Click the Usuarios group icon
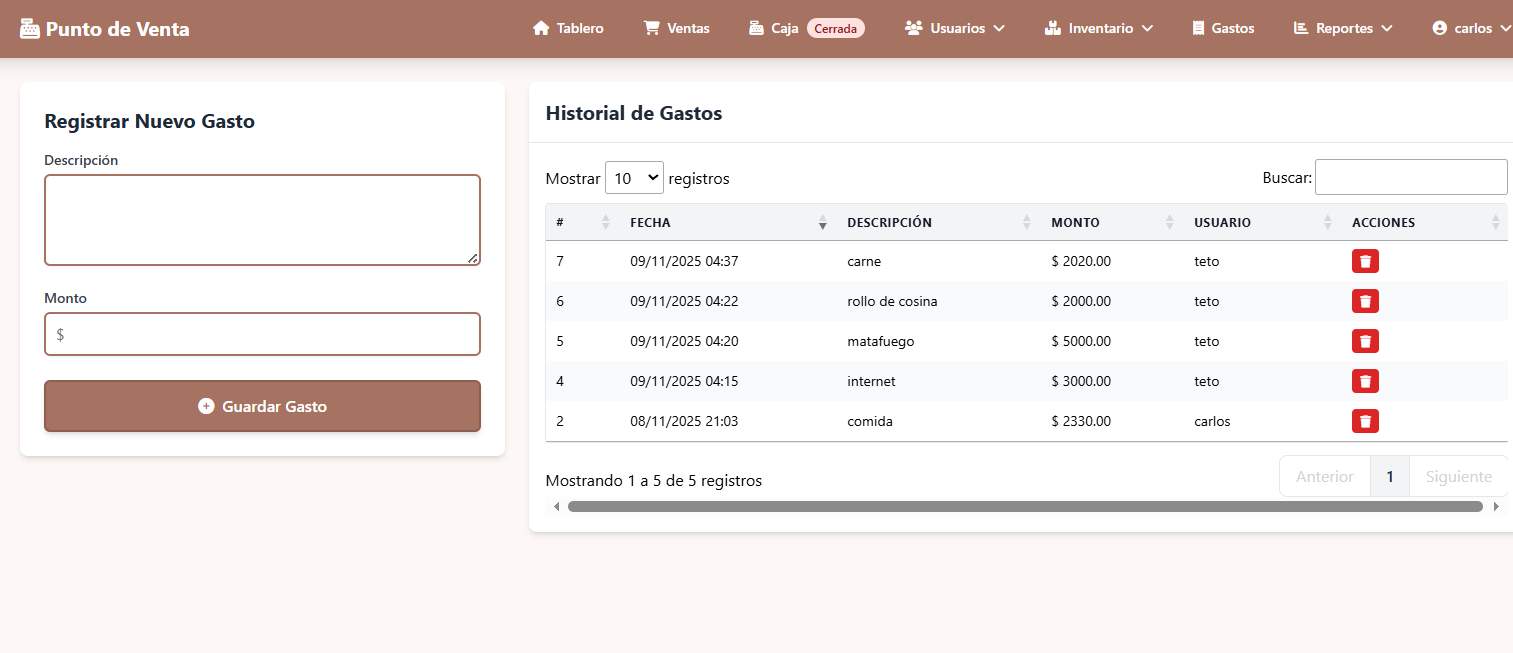 tap(914, 28)
